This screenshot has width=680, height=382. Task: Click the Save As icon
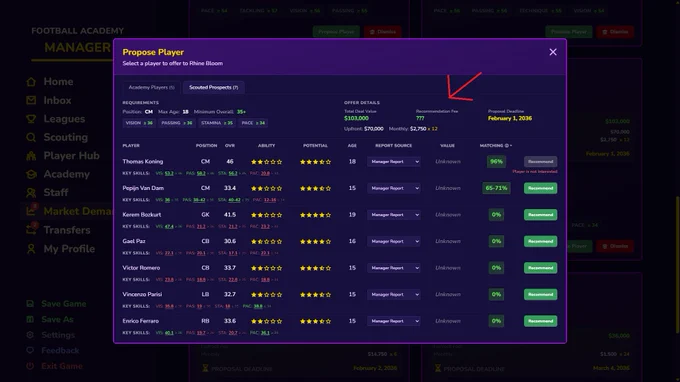30,319
